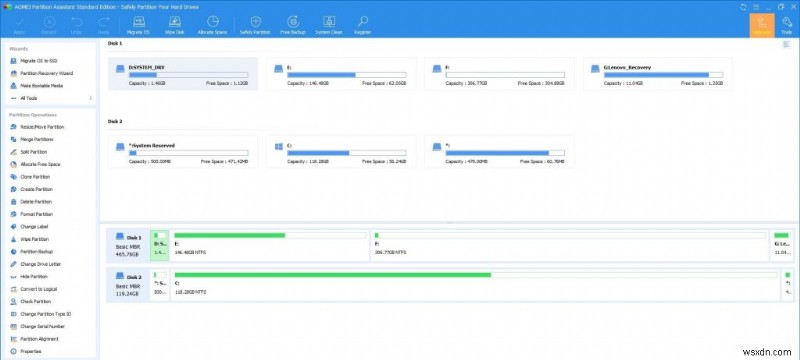Open Wipe Disk from the toolbar

tap(174, 25)
